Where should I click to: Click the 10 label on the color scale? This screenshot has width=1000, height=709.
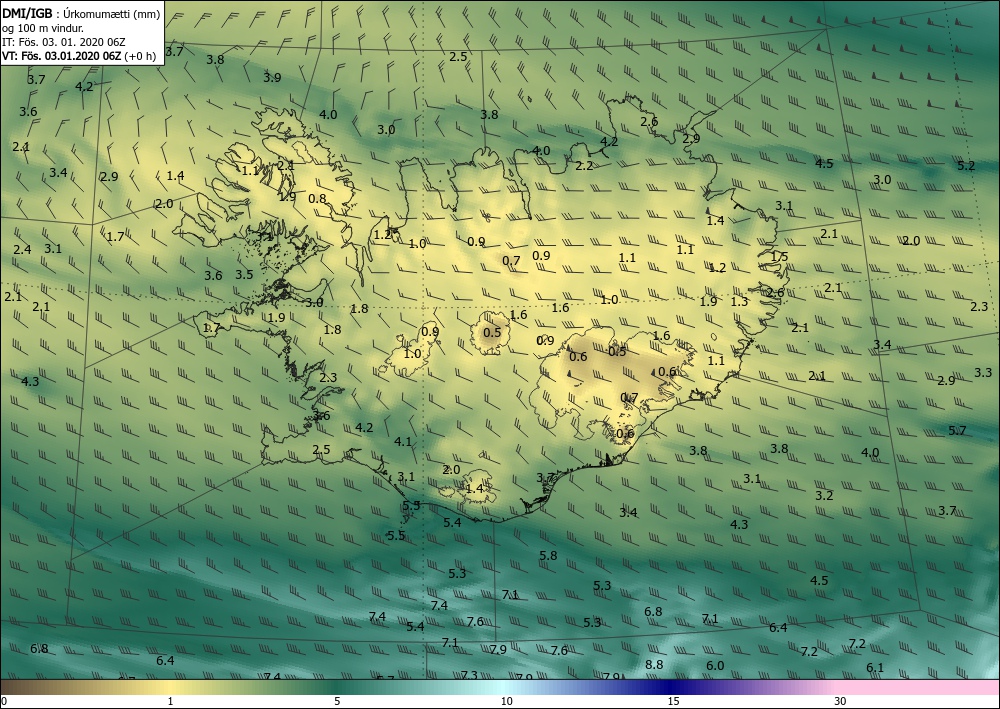pos(506,702)
